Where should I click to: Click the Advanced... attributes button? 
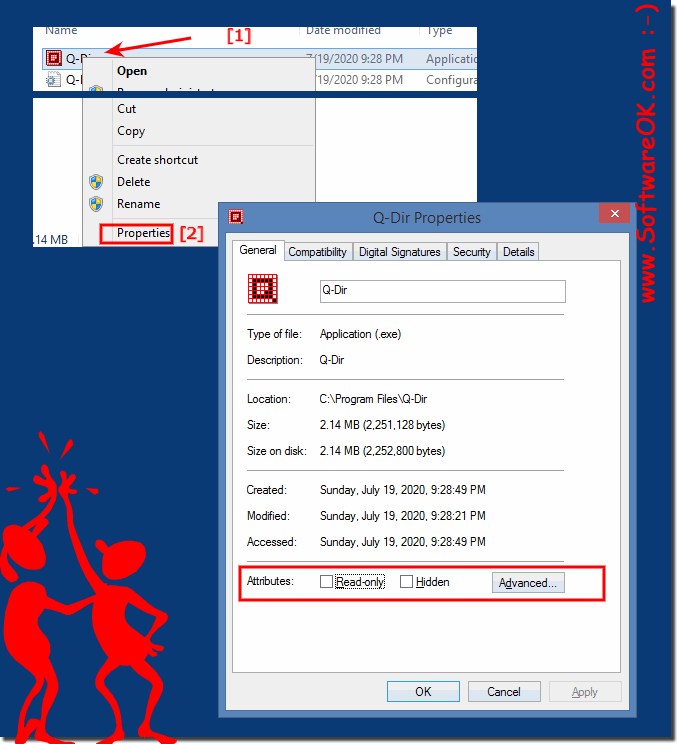(x=528, y=583)
